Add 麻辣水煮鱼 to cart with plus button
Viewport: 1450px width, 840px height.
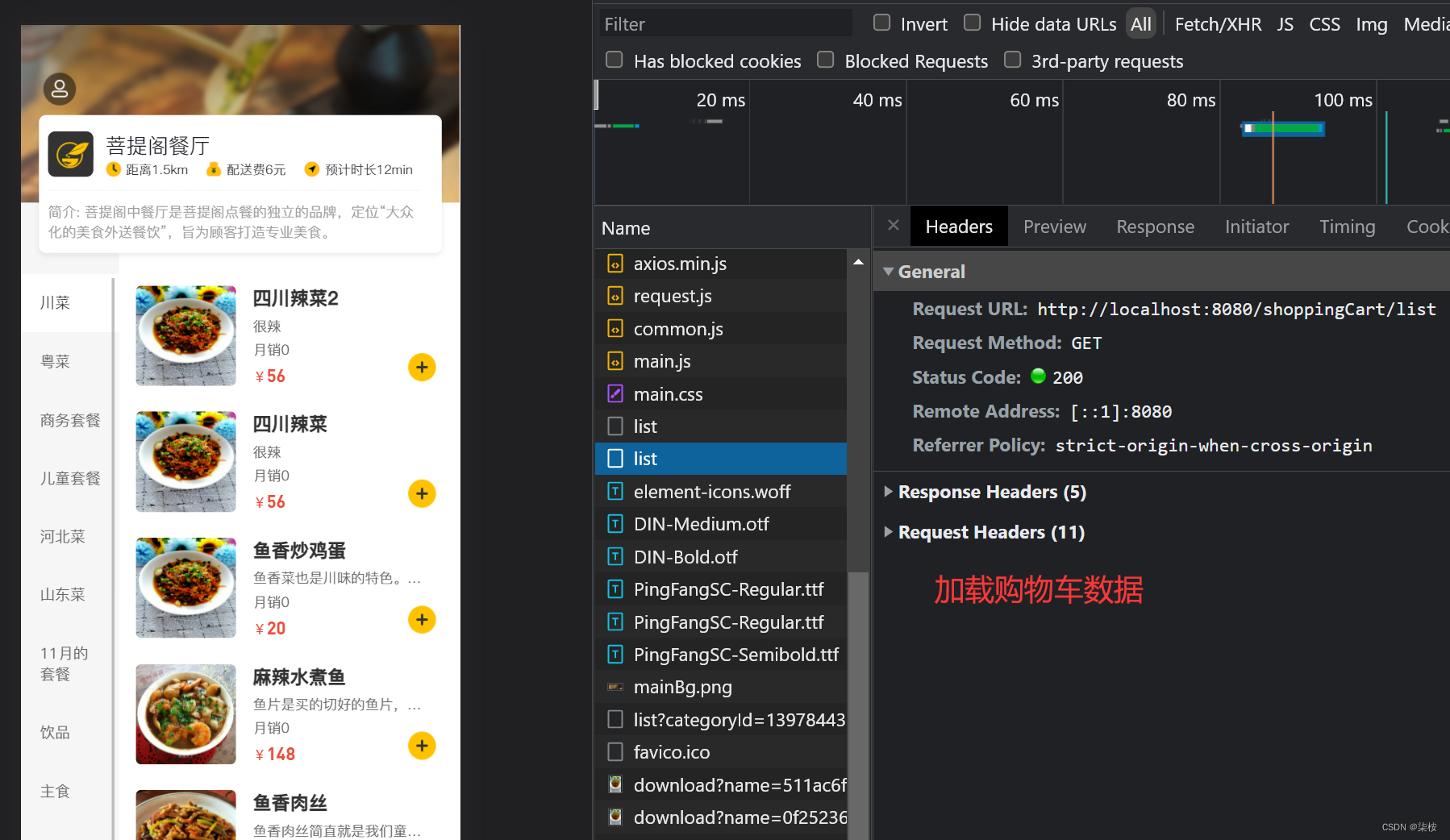pos(422,746)
